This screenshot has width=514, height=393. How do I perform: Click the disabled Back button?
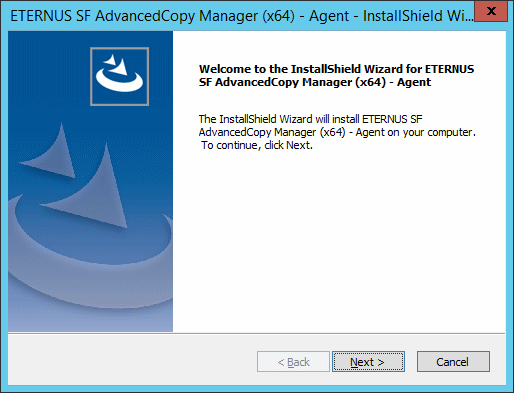[x=293, y=362]
